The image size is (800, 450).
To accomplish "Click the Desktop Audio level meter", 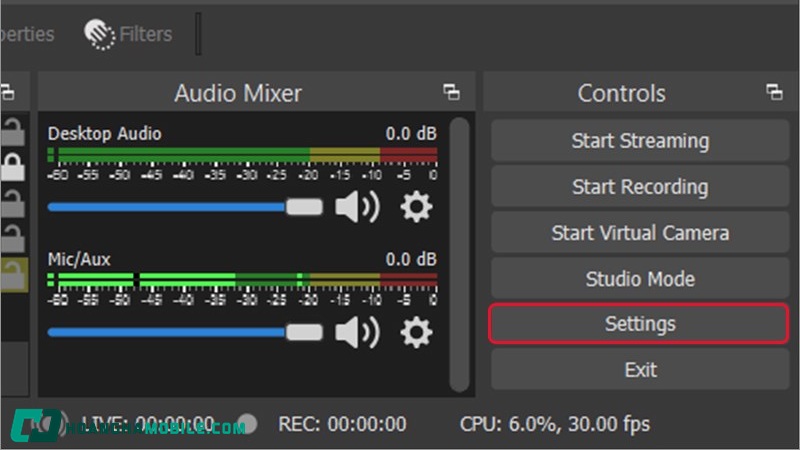I will 242,155.
